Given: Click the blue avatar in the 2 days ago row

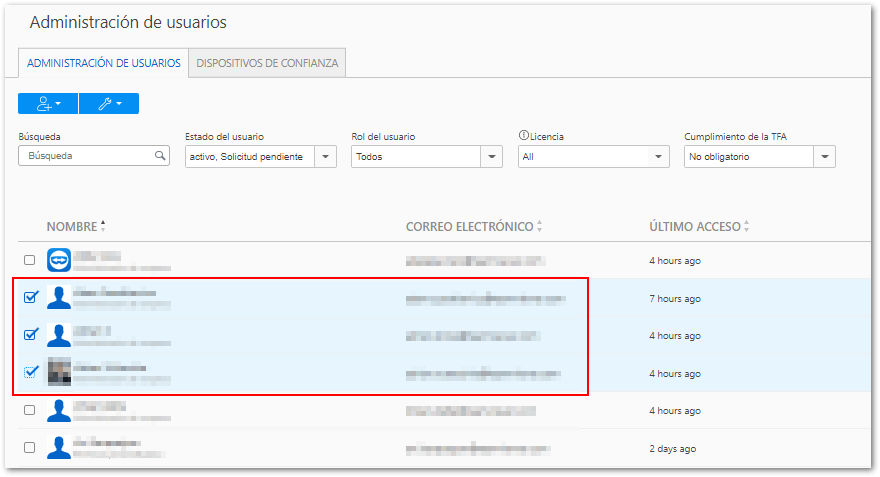Looking at the screenshot, I should click(59, 447).
